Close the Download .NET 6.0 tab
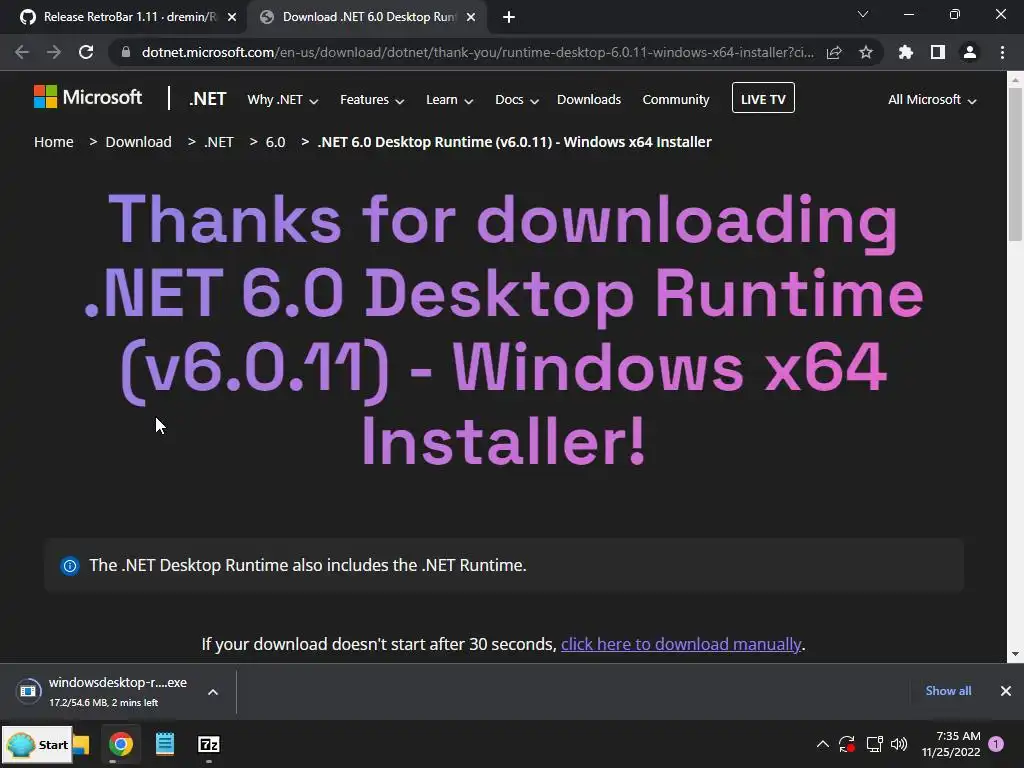The width and height of the screenshot is (1024, 768). (x=471, y=17)
